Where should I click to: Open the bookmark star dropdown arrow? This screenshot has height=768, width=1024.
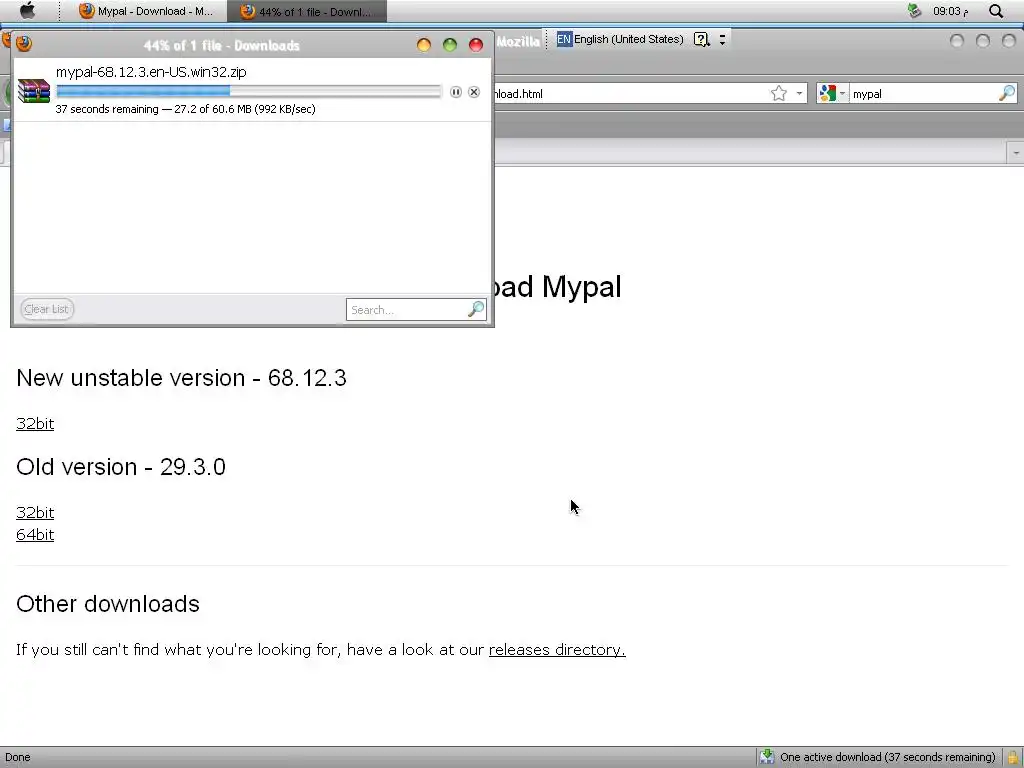(799, 93)
